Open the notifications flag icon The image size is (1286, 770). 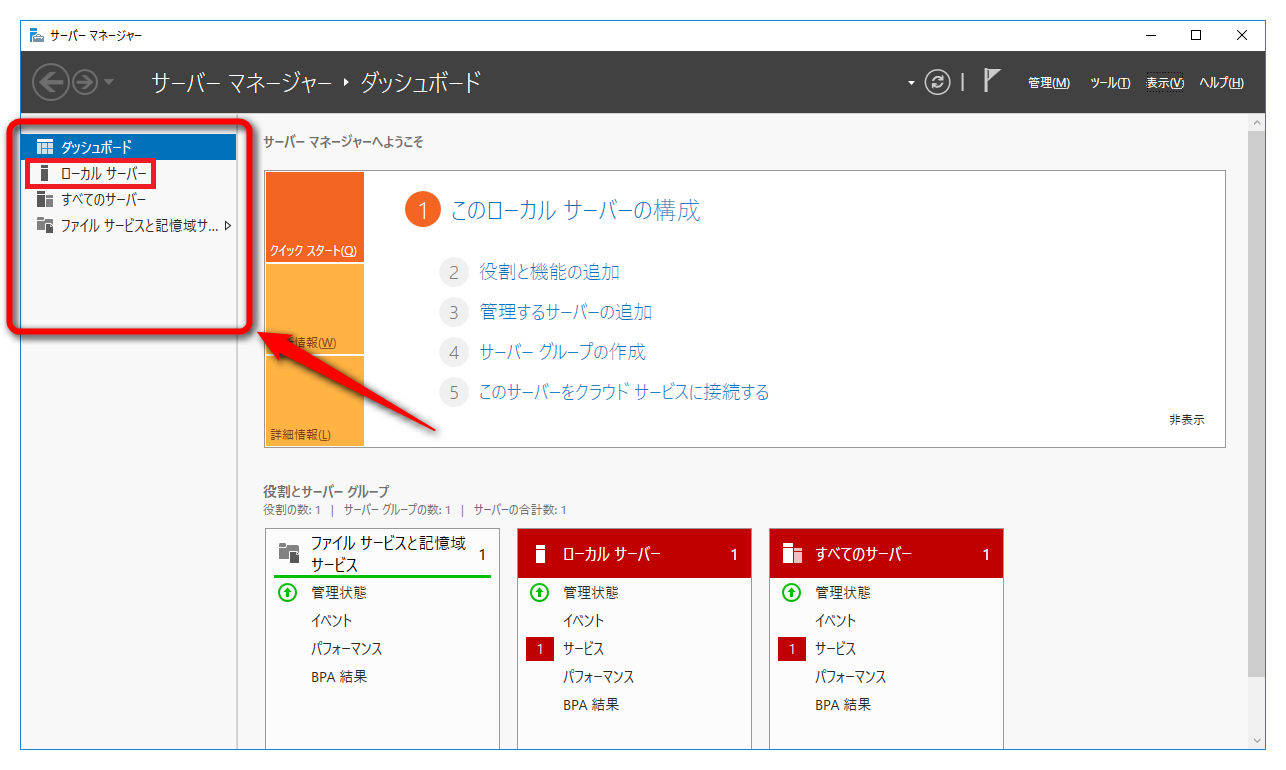pyautogui.click(x=991, y=81)
